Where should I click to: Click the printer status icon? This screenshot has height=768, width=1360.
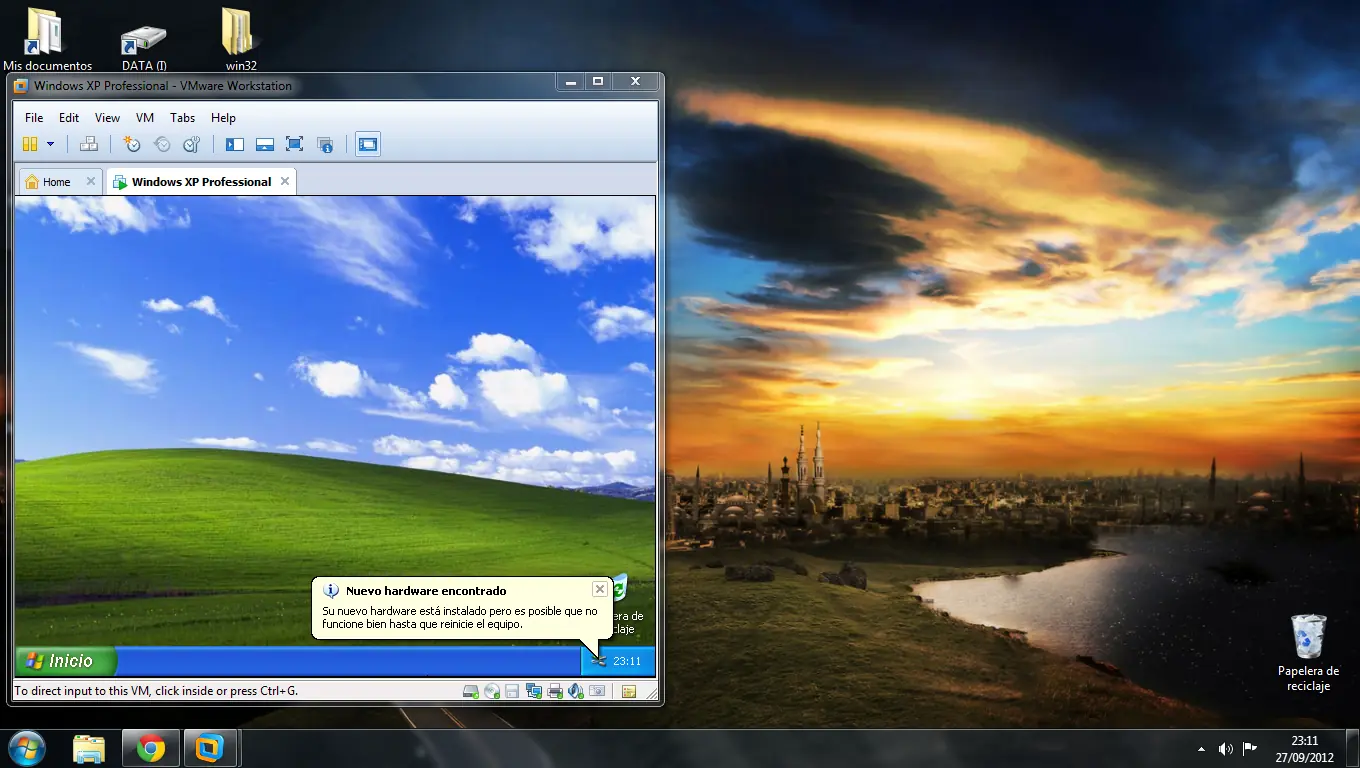point(555,691)
